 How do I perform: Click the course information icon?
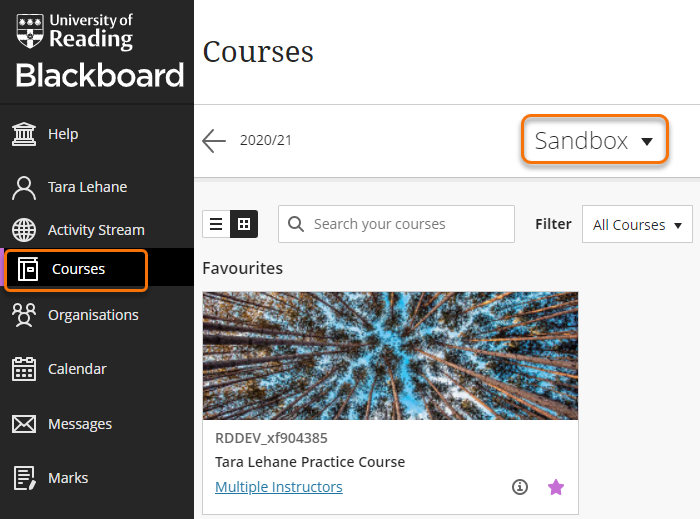[x=519, y=487]
